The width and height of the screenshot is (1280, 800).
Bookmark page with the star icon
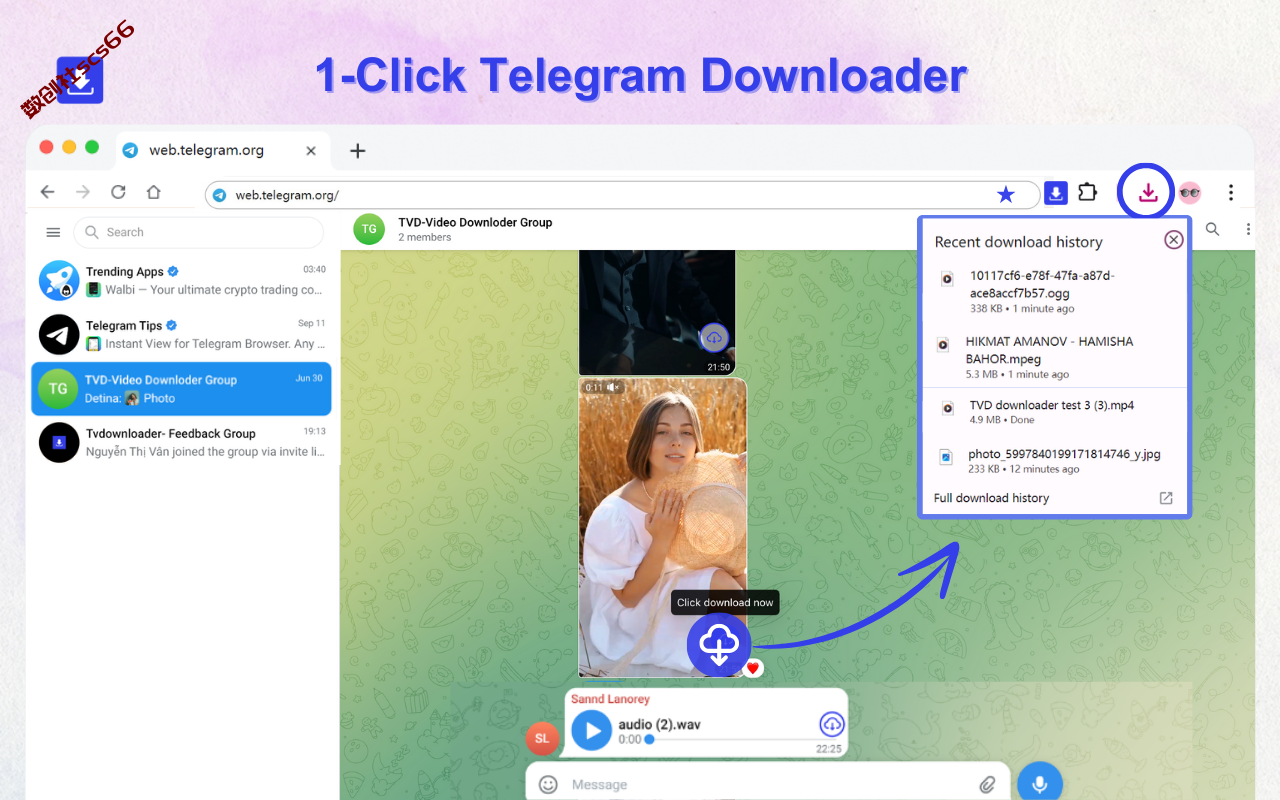coord(1006,194)
